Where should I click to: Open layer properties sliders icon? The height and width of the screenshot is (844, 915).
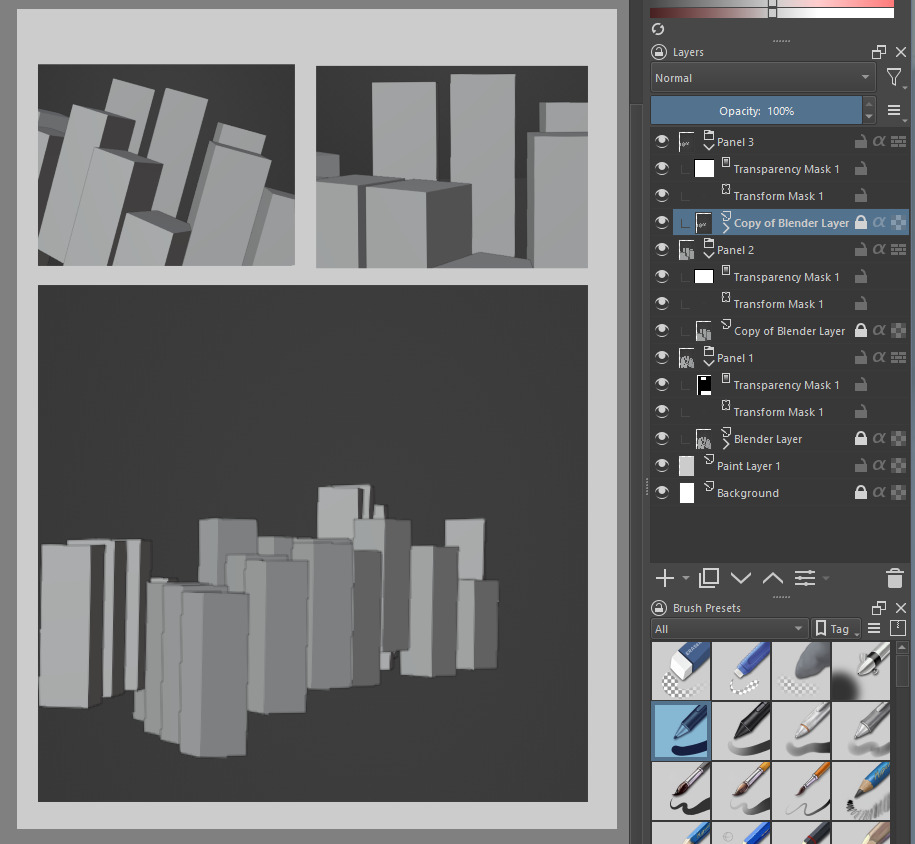click(x=805, y=578)
